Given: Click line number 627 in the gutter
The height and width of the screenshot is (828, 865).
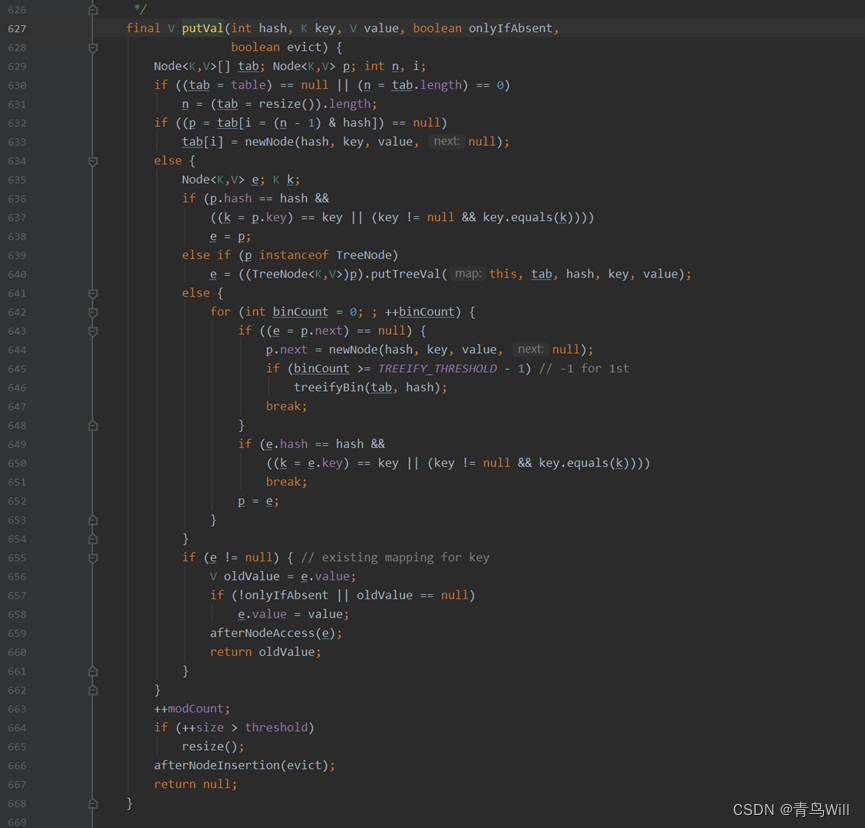Looking at the screenshot, I should tap(17, 29).
